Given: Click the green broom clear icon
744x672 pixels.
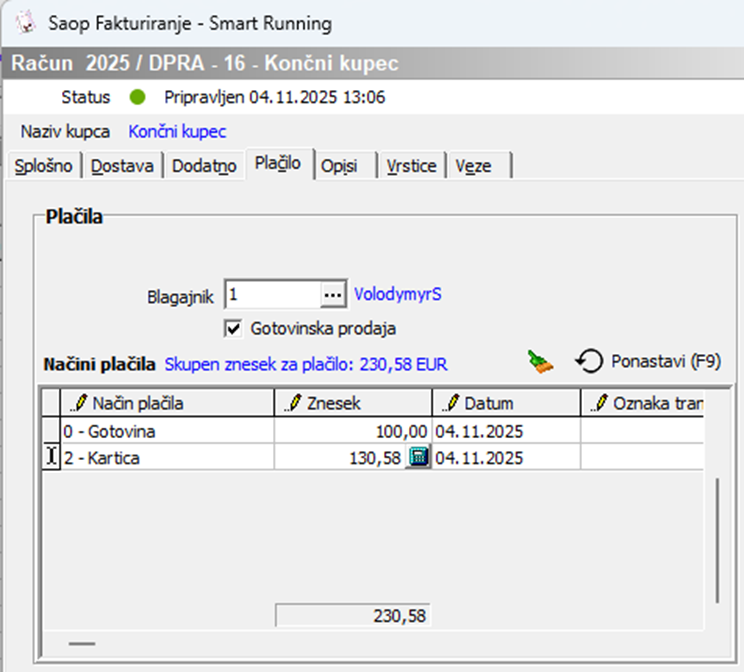Looking at the screenshot, I should pos(540,362).
